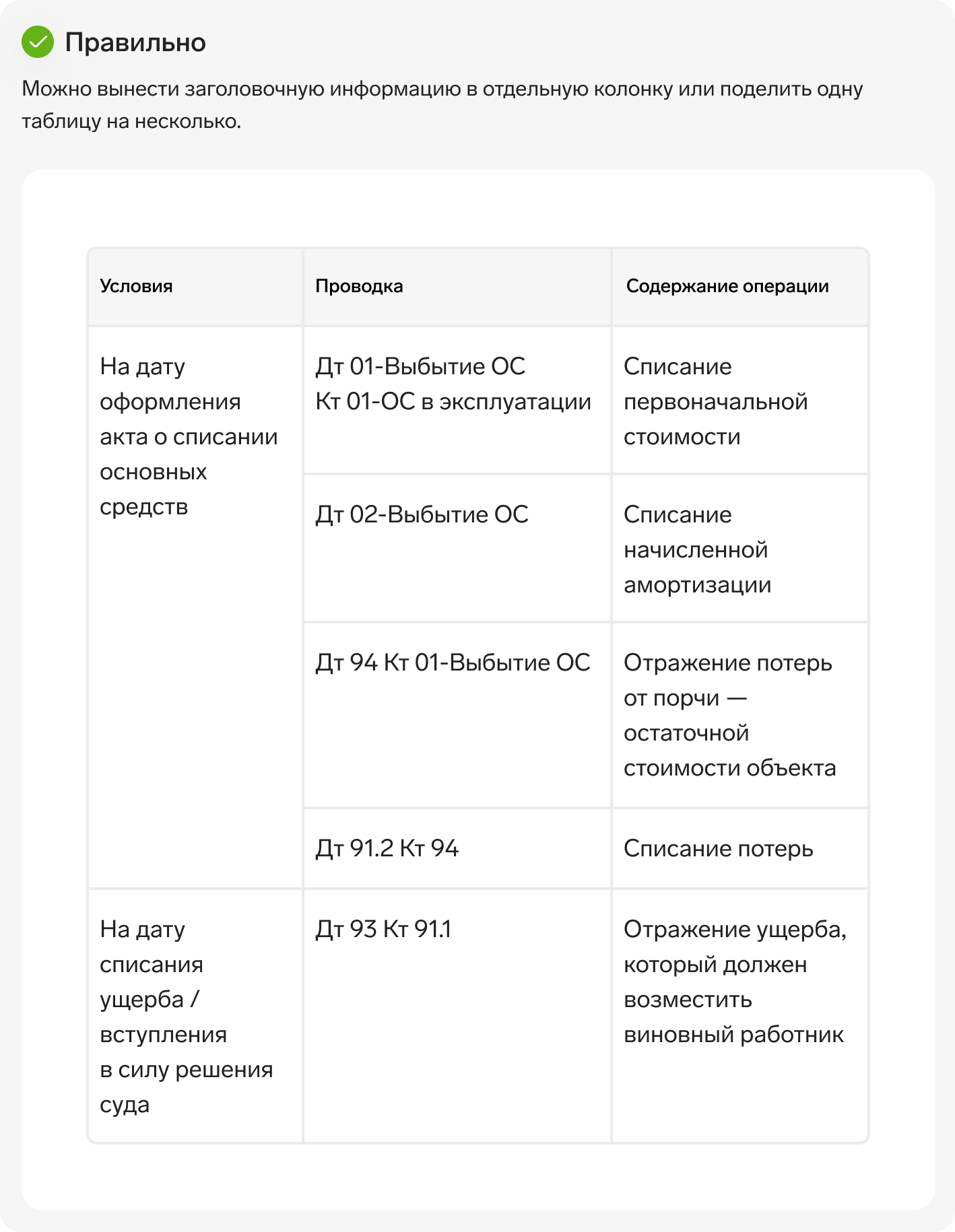Click the cell 'На дату оформления акта о списании'
Viewport: 955px width, 1232px height.
coord(195,607)
